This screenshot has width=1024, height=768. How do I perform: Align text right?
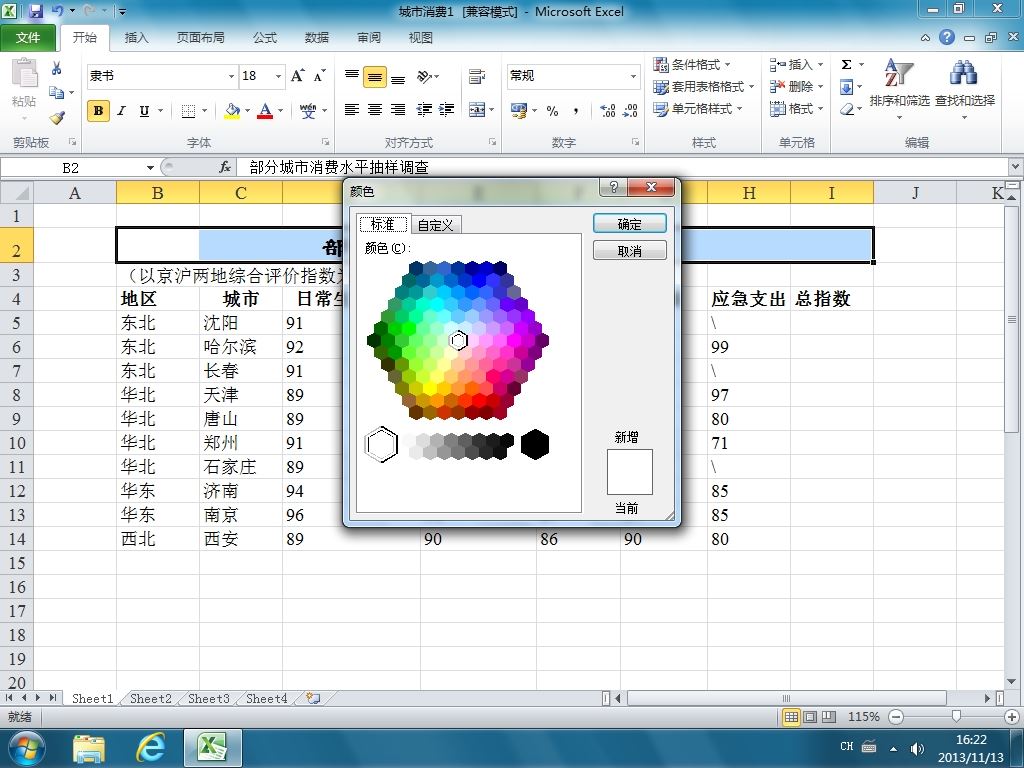point(398,110)
